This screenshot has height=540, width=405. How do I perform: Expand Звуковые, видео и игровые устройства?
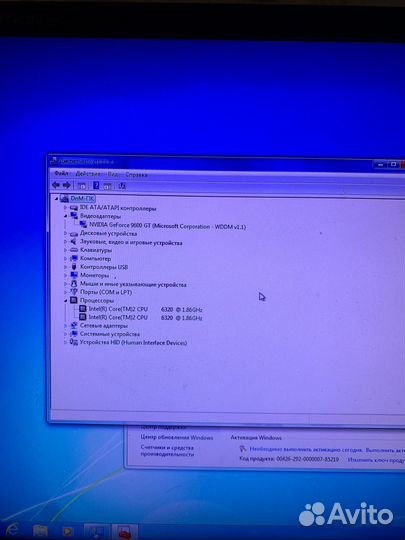(x=65, y=242)
